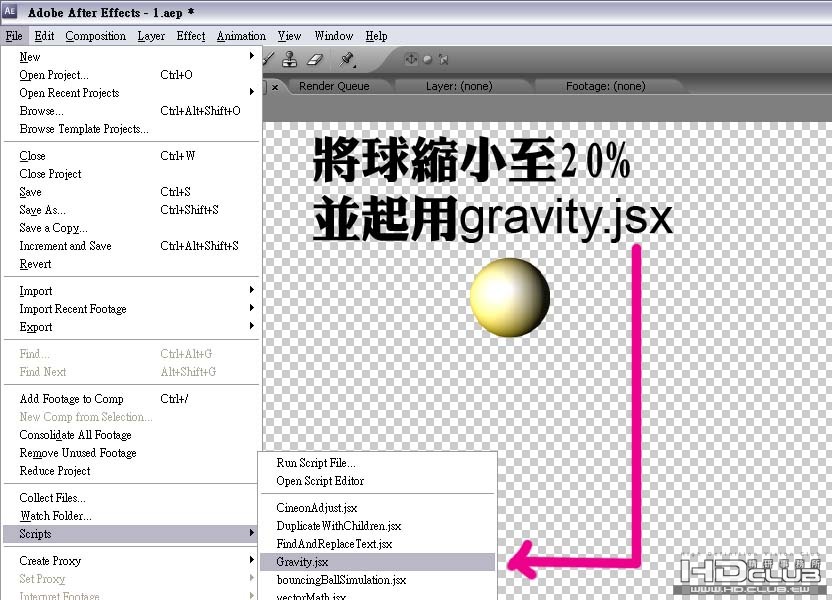The image size is (832, 600).
Task: Select Save As...
Action: pos(131,210)
